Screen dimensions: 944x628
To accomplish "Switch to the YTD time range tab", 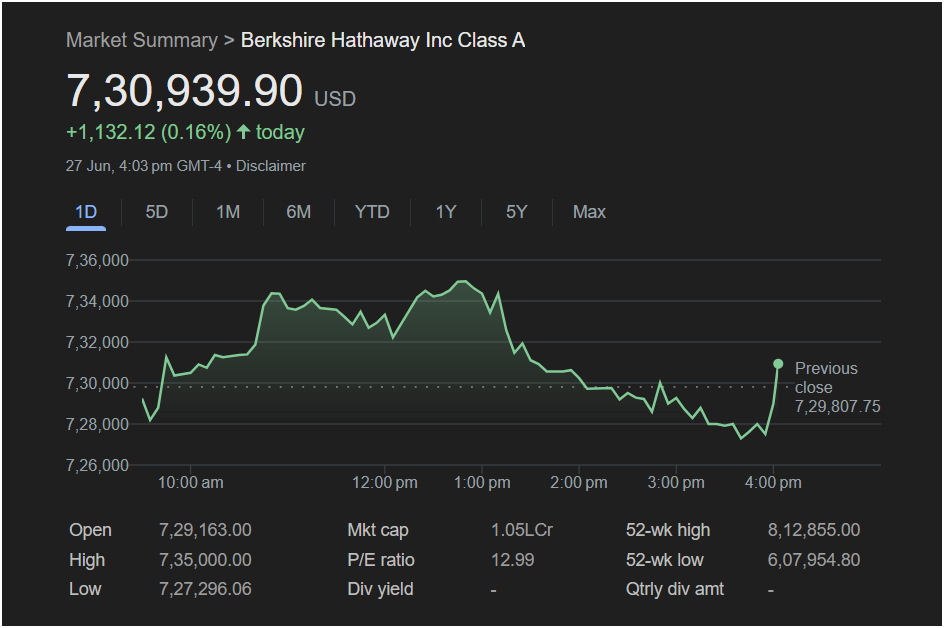I will [372, 212].
